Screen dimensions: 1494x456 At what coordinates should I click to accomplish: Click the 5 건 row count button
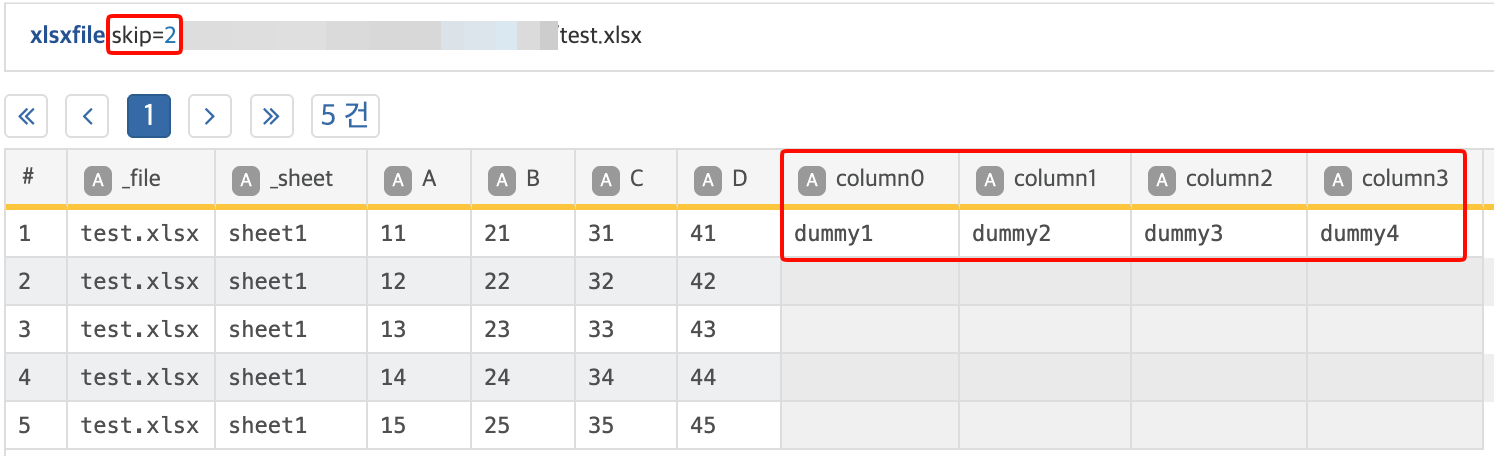pyautogui.click(x=345, y=116)
